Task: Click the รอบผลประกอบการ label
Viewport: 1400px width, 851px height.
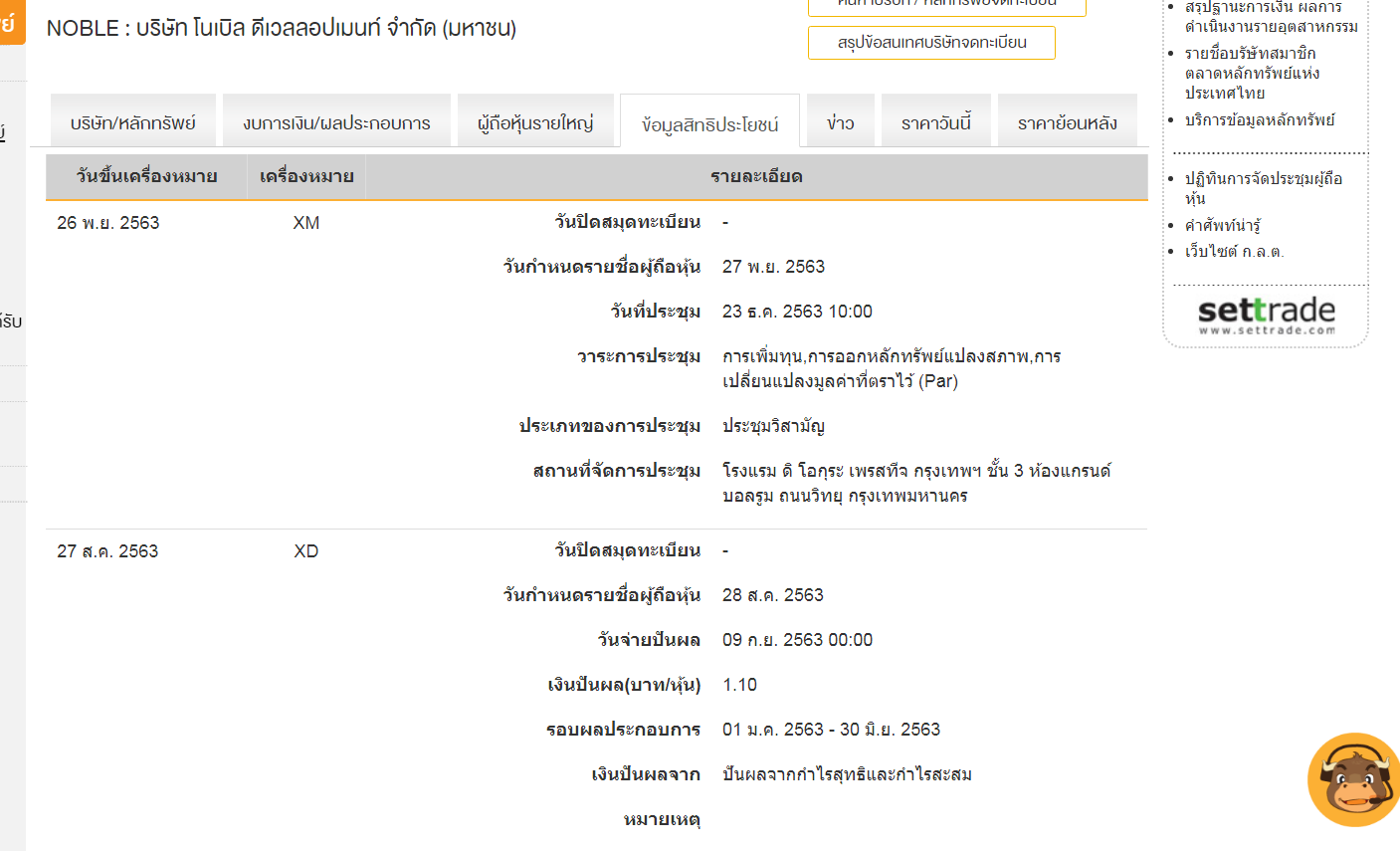Action: [x=623, y=730]
